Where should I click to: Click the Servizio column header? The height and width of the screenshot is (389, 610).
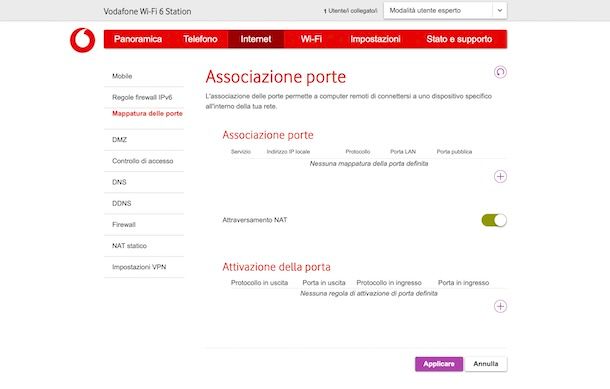[241, 152]
